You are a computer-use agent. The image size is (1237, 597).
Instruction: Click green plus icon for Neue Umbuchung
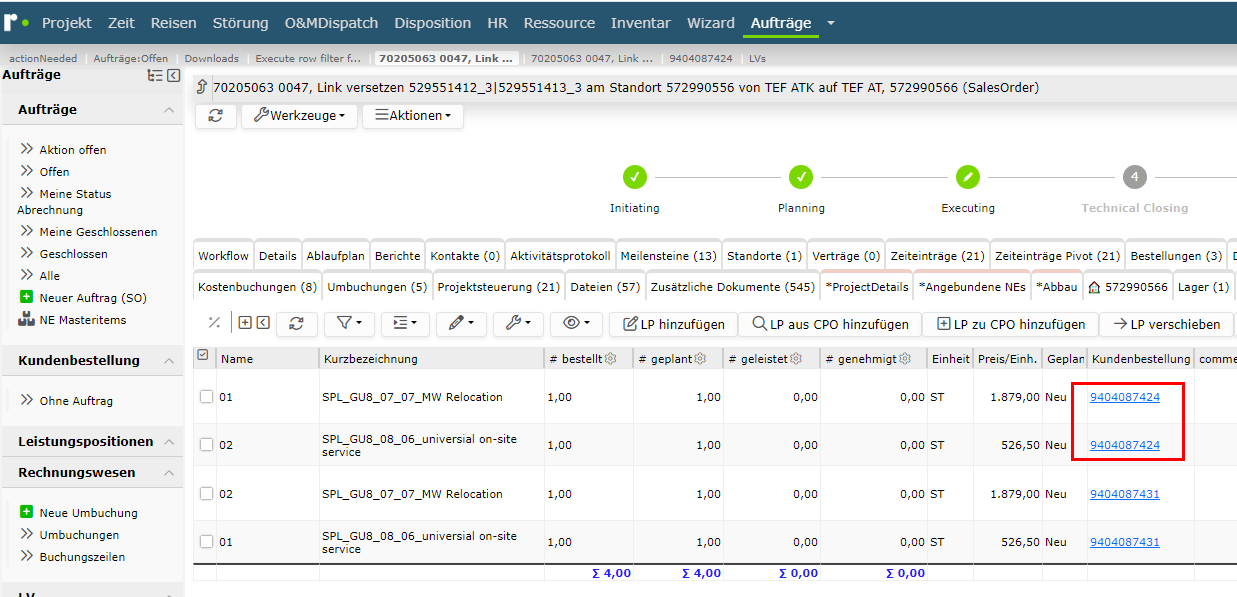pos(27,512)
